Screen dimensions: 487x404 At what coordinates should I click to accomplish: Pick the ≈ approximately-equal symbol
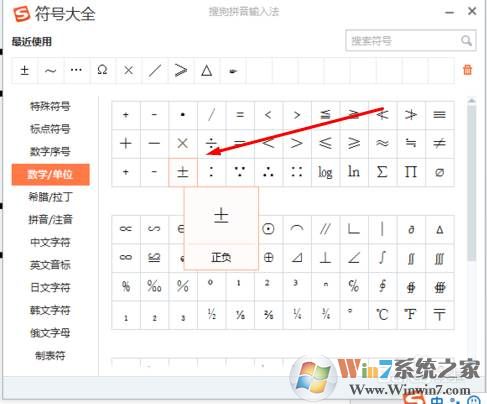pyautogui.click(x=382, y=144)
